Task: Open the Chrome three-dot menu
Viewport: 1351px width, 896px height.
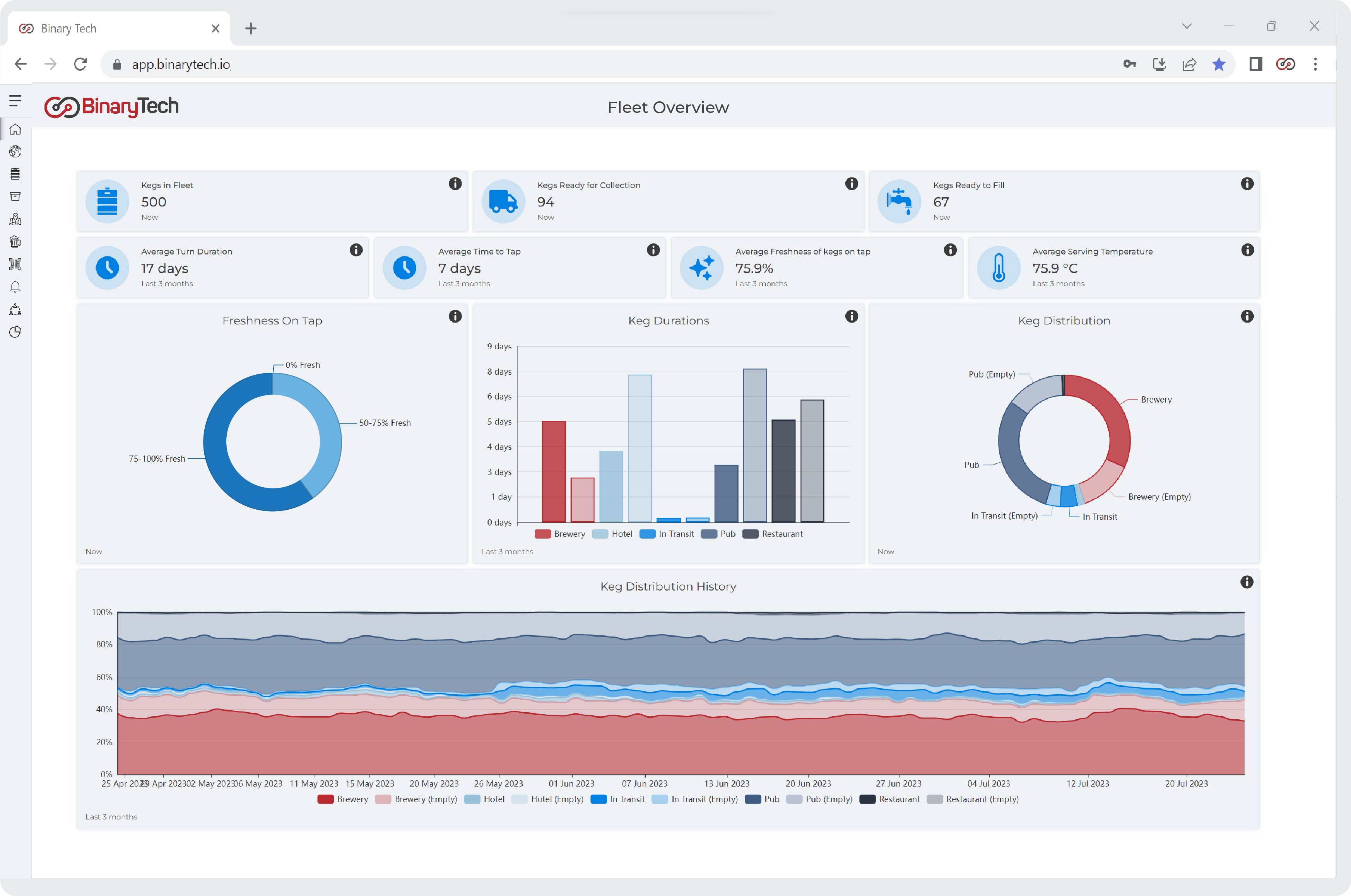Action: pos(1314,64)
